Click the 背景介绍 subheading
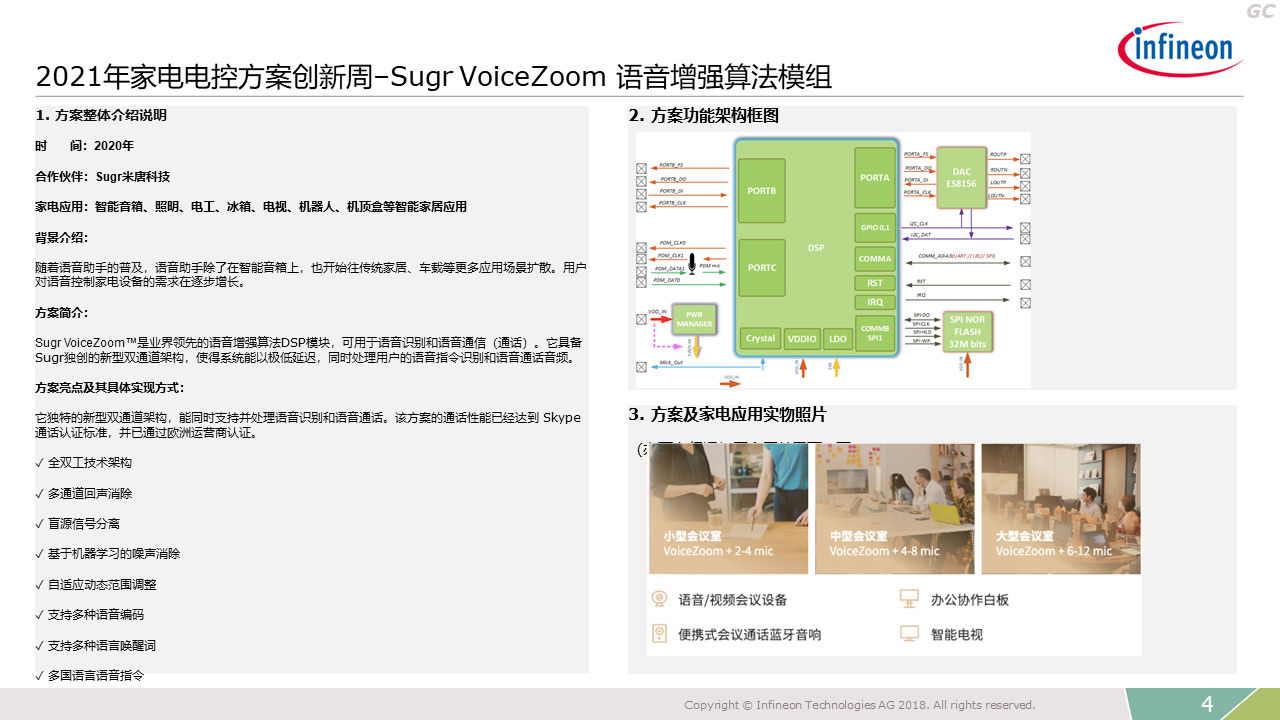 coord(61,237)
